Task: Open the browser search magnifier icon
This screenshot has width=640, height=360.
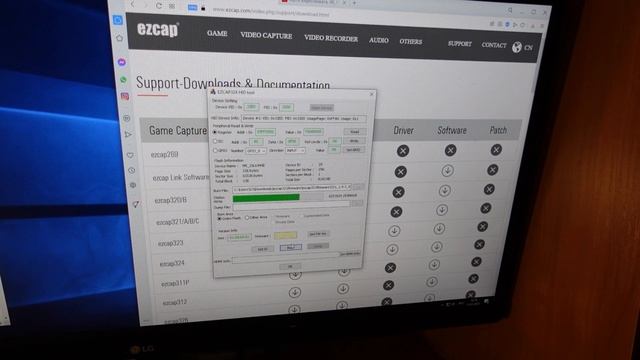Action: (510, 11)
